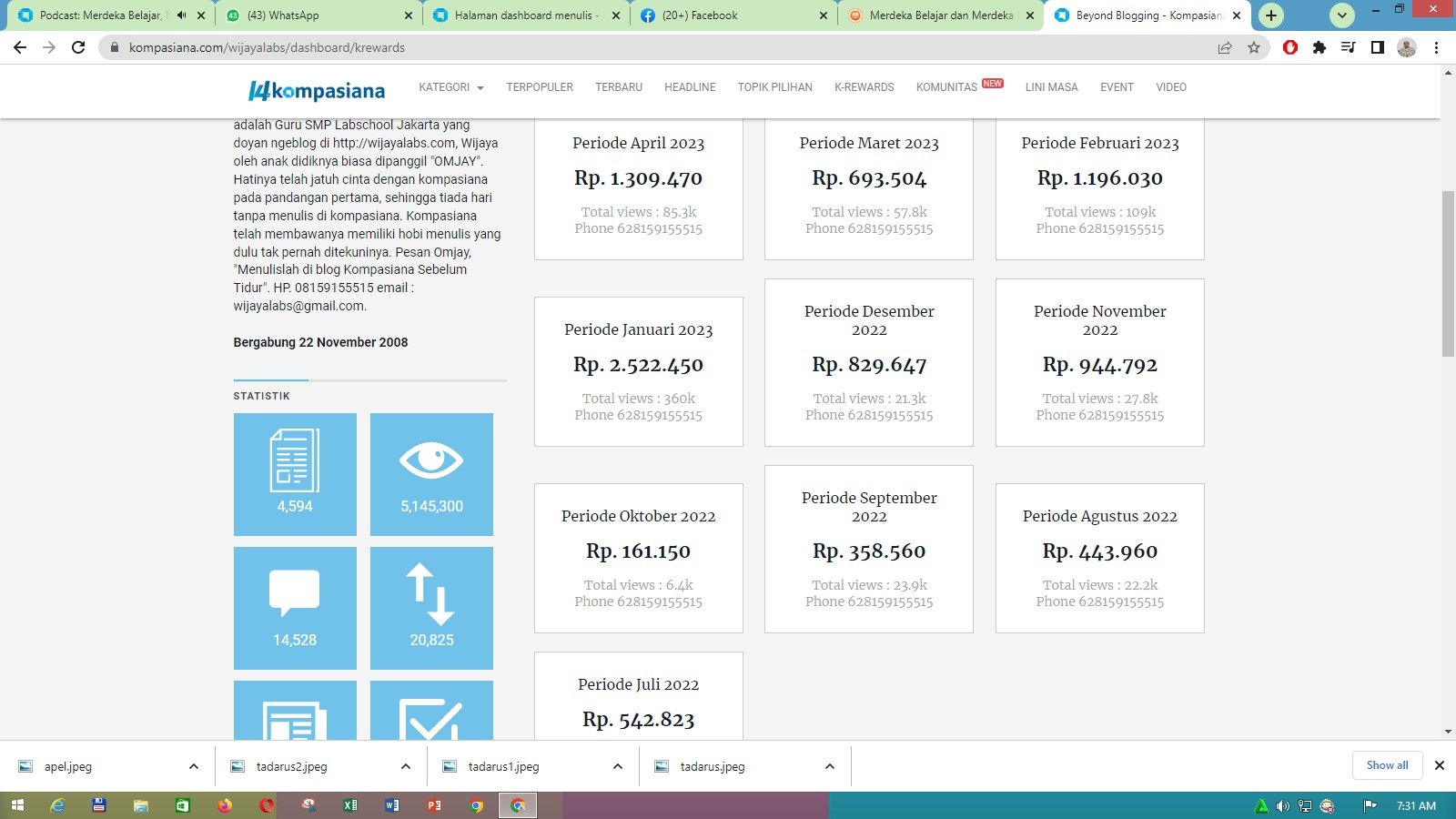This screenshot has height=819, width=1456.
Task: Switch to the WhatsApp browser tab
Action: pos(309,15)
